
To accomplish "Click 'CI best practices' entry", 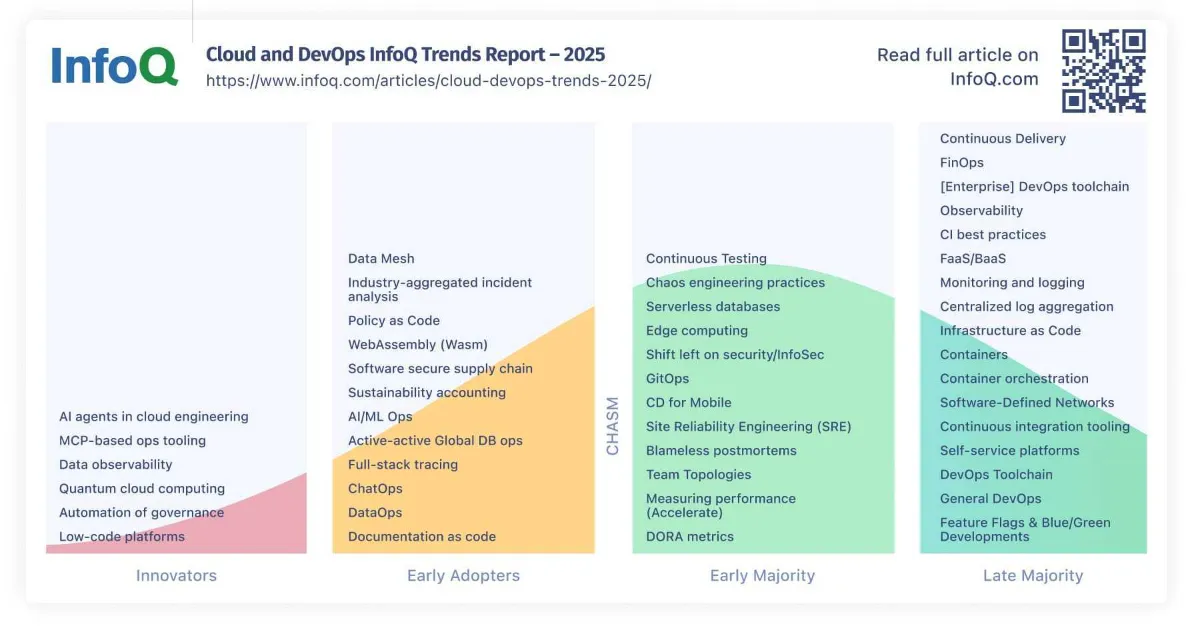I will [993, 235].
